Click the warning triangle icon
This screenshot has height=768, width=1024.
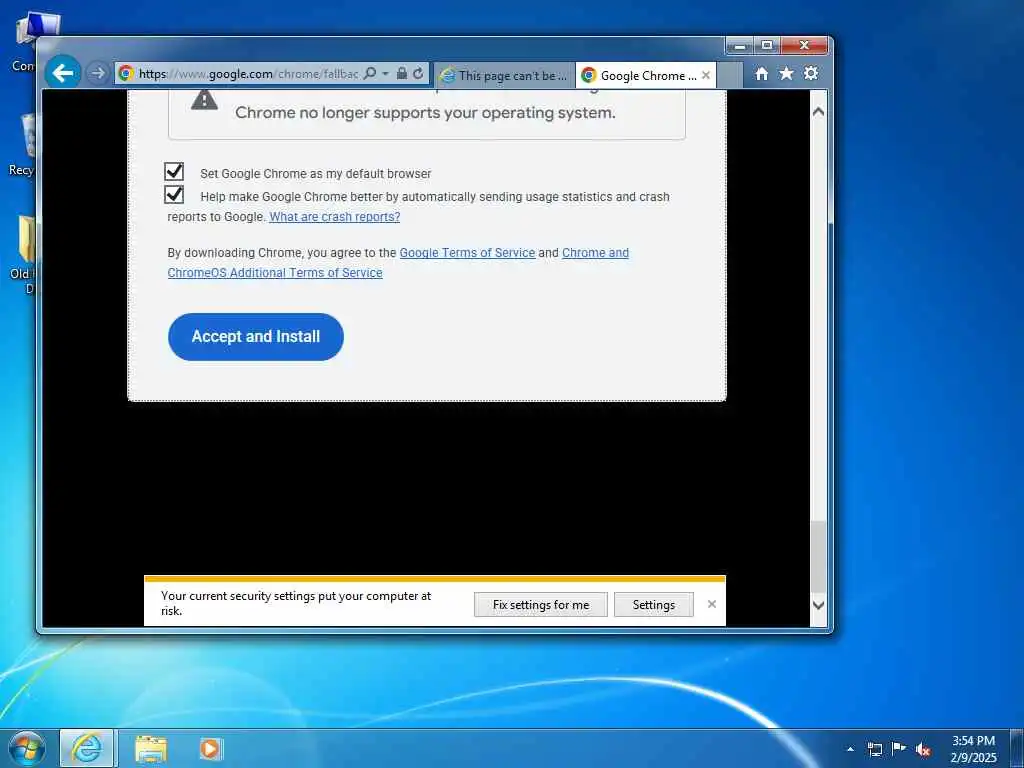204,101
